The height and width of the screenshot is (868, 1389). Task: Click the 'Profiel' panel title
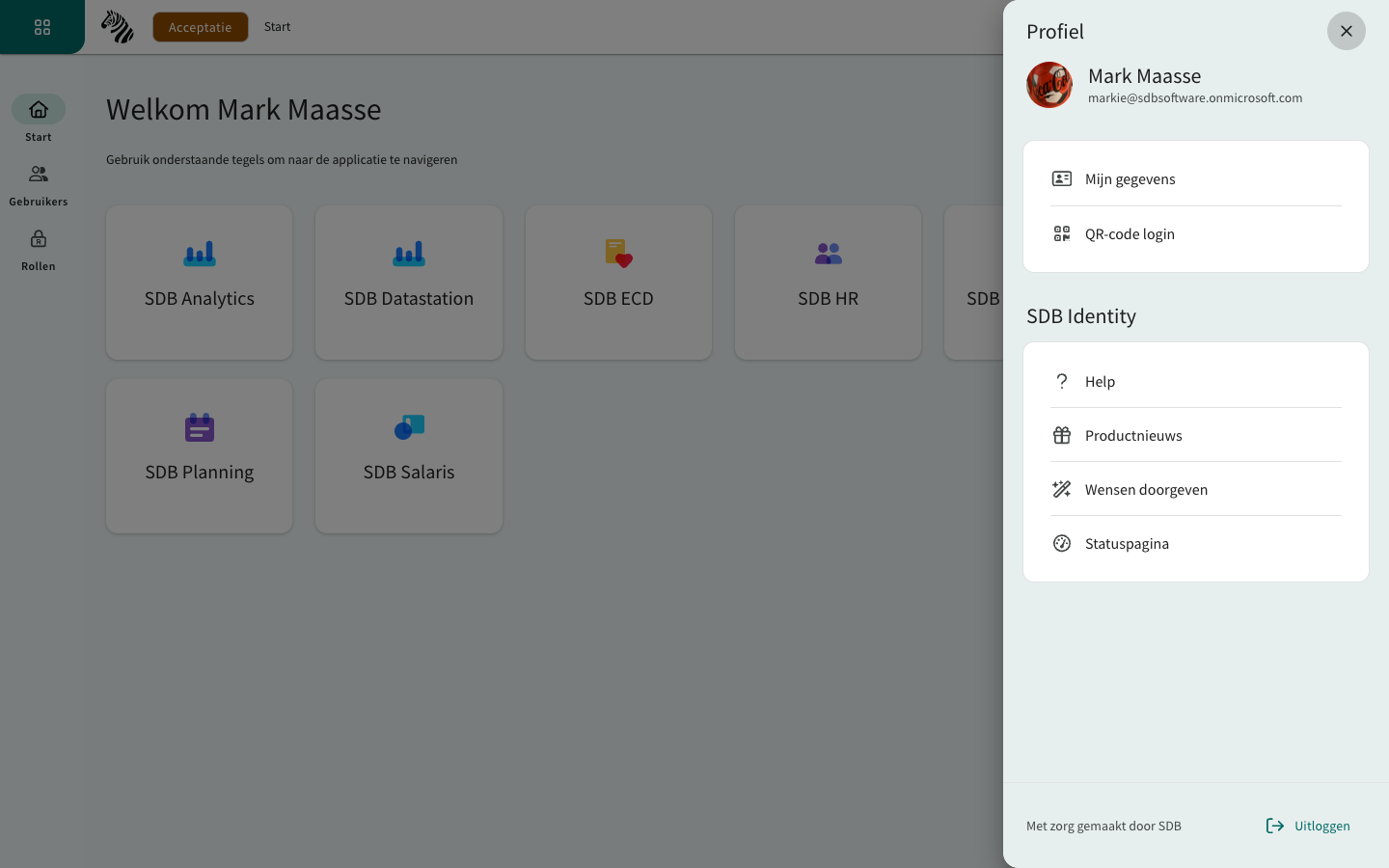1055,32
